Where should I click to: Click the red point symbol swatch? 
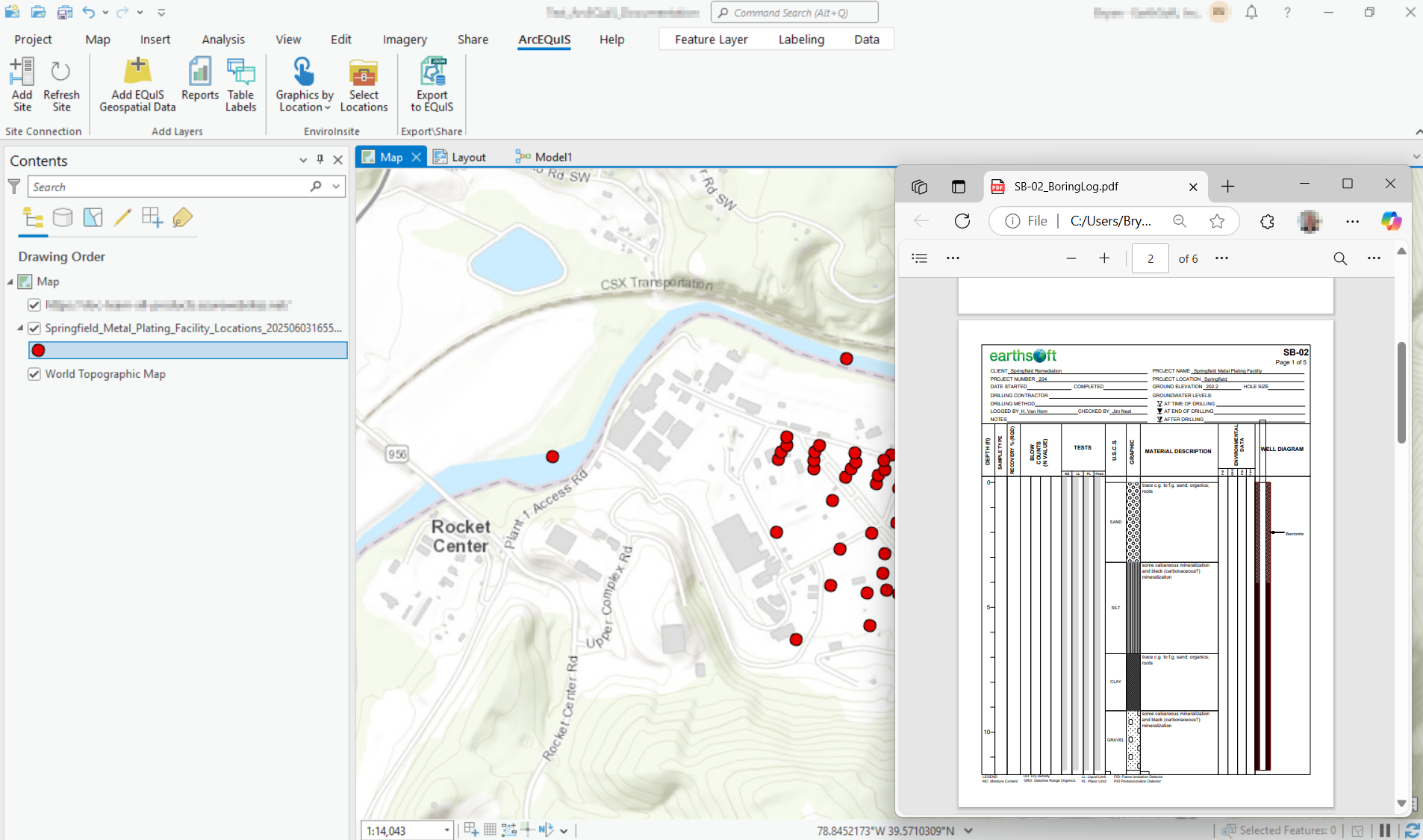point(39,350)
